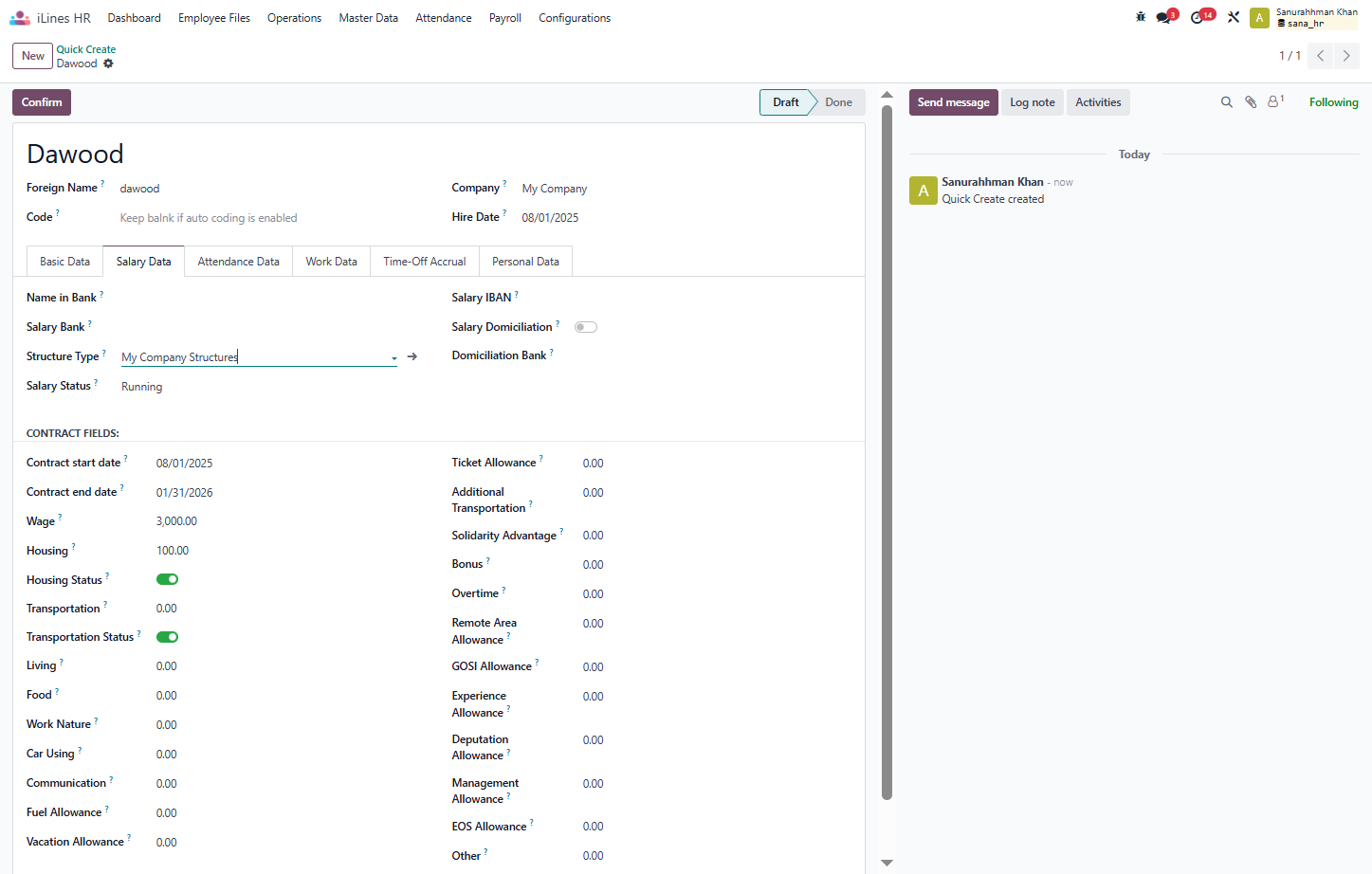Viewport: 1372px width, 874px height.
Task: Switch to the Work Data tab
Action: pos(332,262)
